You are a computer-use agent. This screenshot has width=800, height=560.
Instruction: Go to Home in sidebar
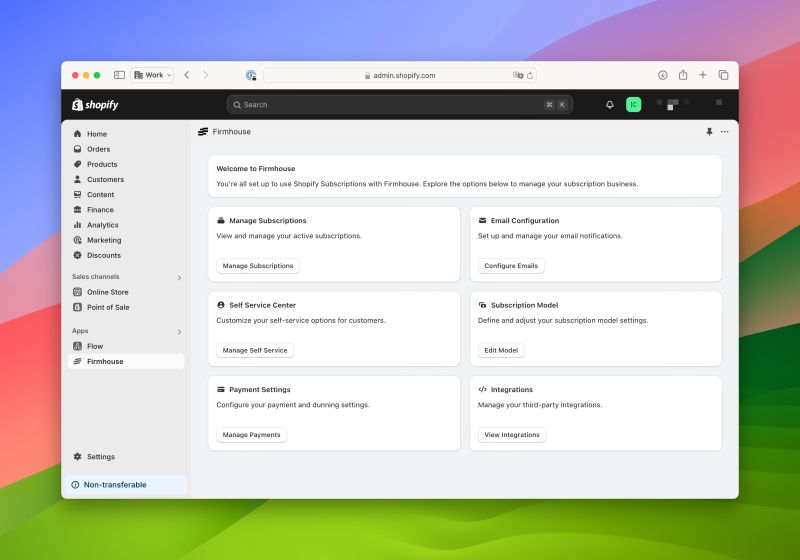126,134
